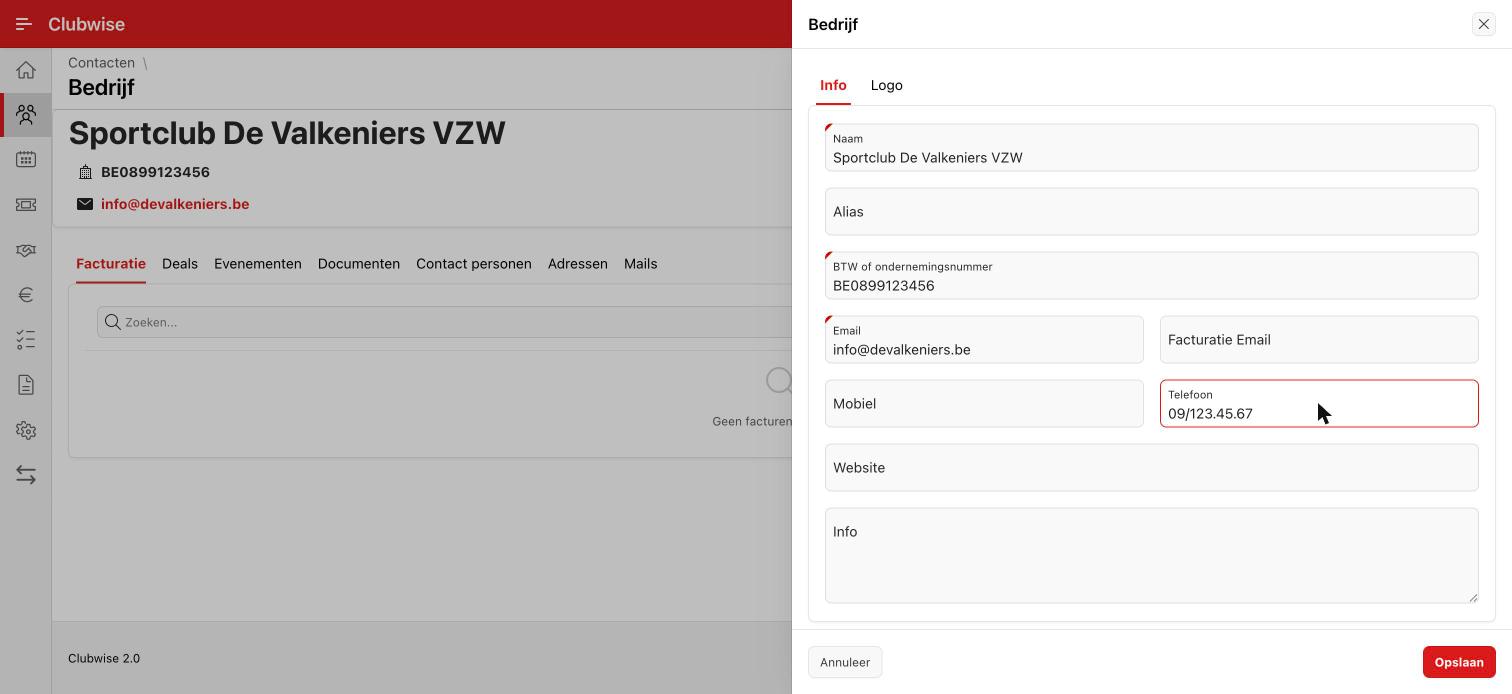
Task: Click the Geen facturen message
Action: (x=752, y=421)
